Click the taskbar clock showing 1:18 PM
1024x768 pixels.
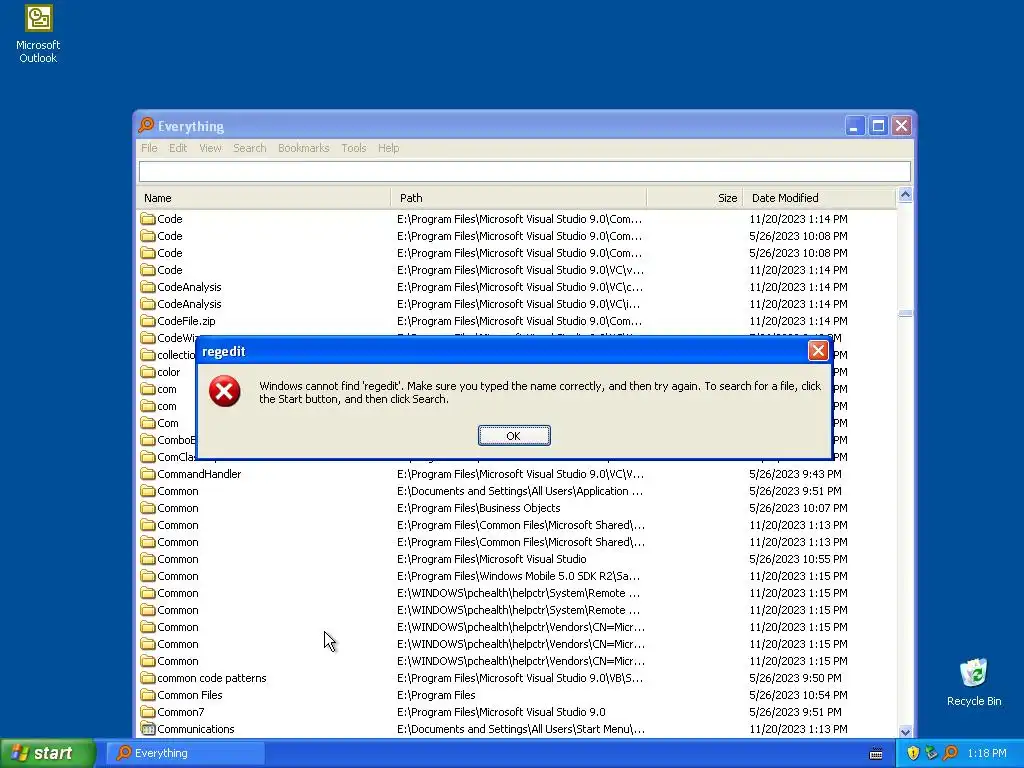point(987,753)
